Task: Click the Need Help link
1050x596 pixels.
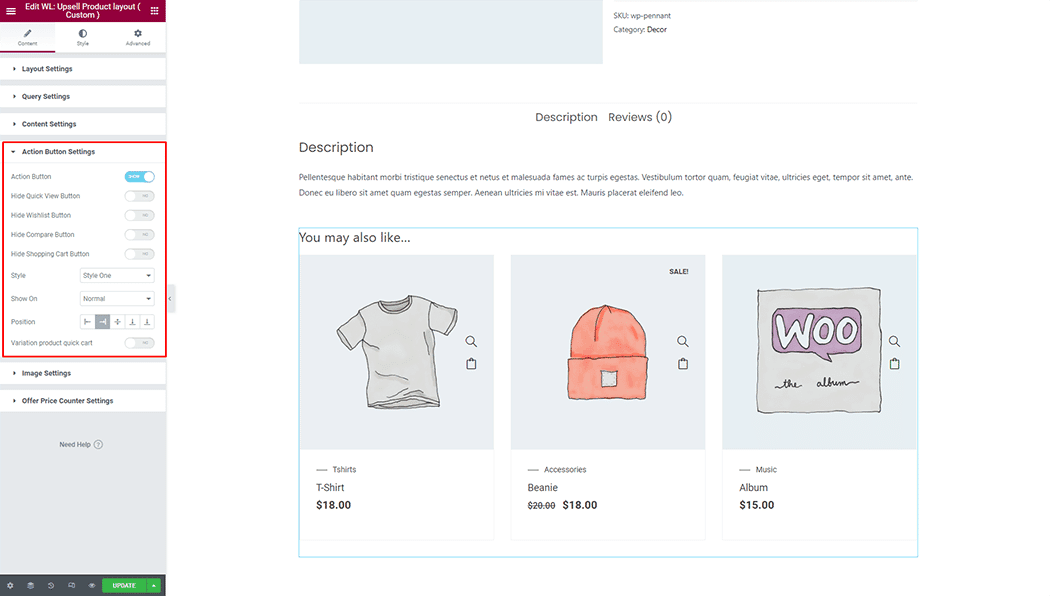Action: click(x=80, y=444)
